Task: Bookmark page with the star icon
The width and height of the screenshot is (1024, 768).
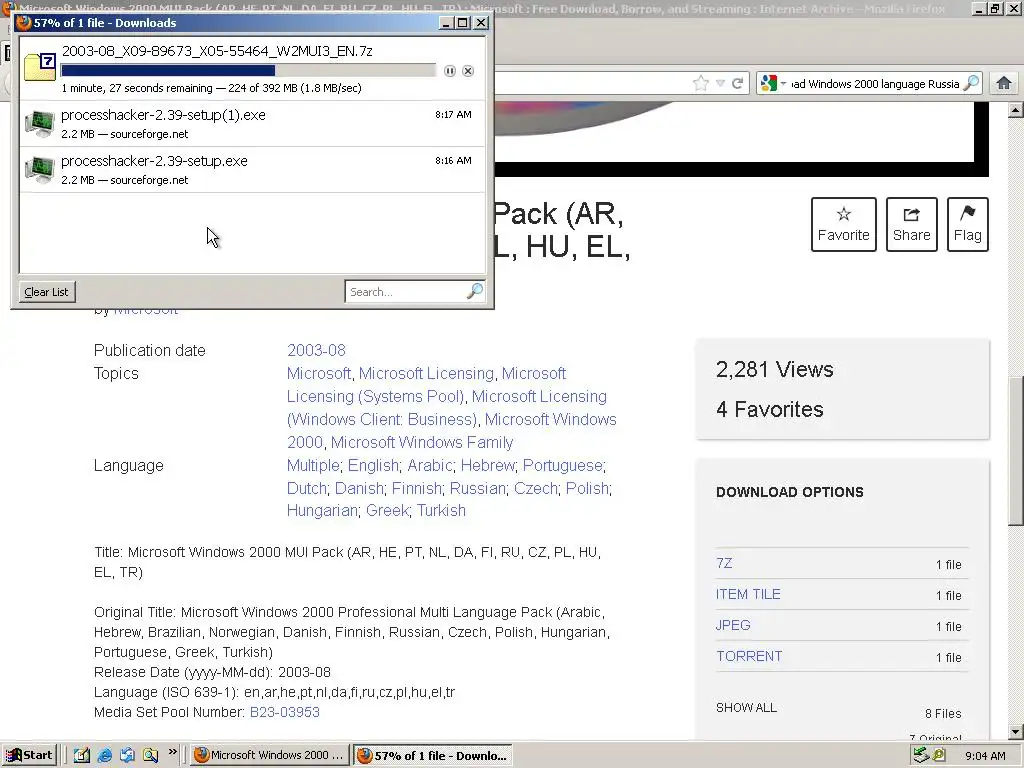Action: (x=701, y=84)
